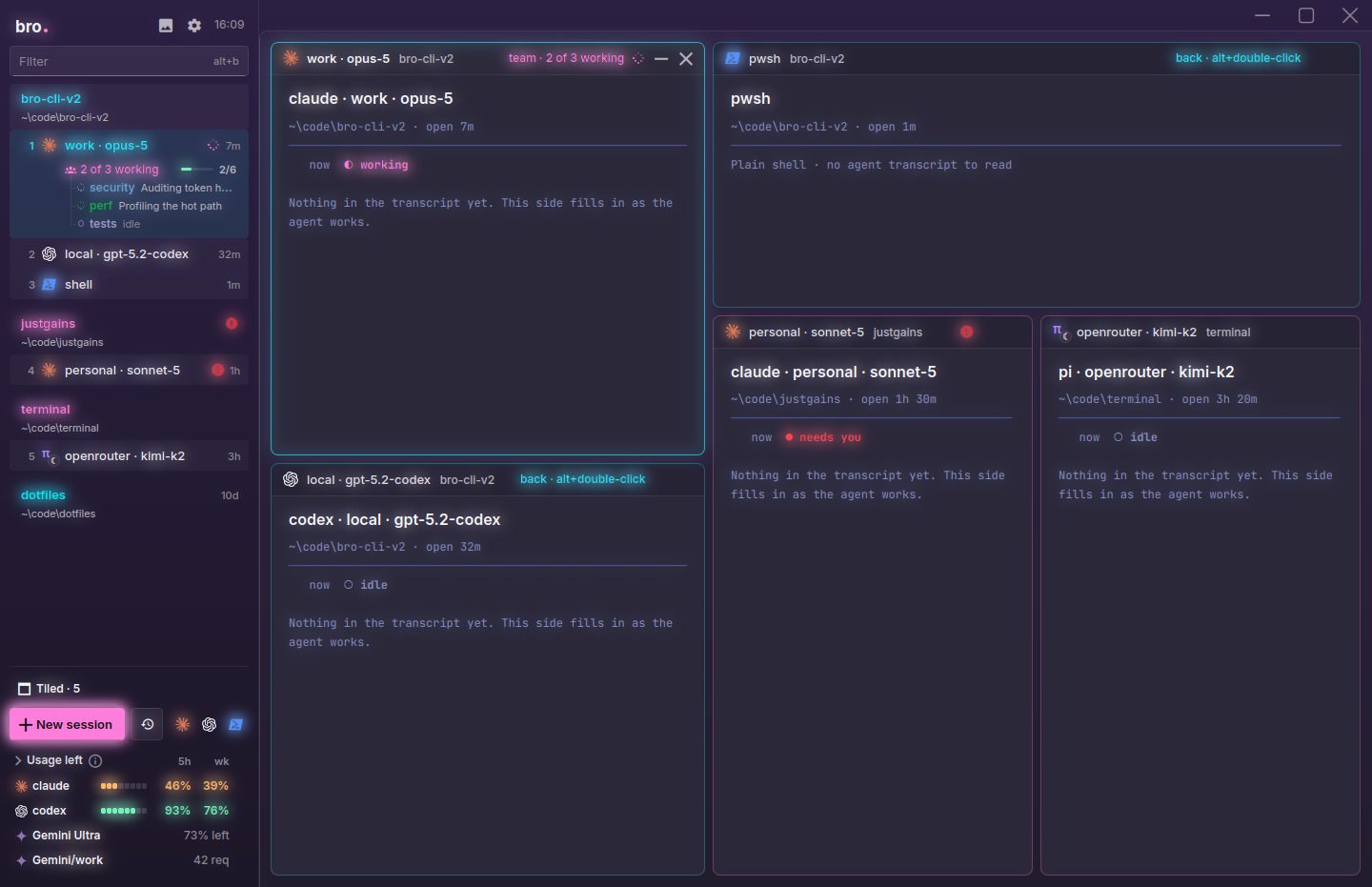Image resolution: width=1372 pixels, height=887 pixels.
Task: Click claude 5h usage value 46%
Action: [x=178, y=786]
